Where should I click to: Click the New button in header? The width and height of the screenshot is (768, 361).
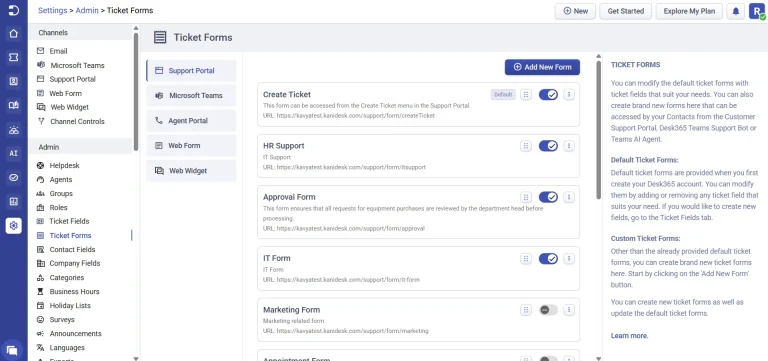pyautogui.click(x=575, y=11)
